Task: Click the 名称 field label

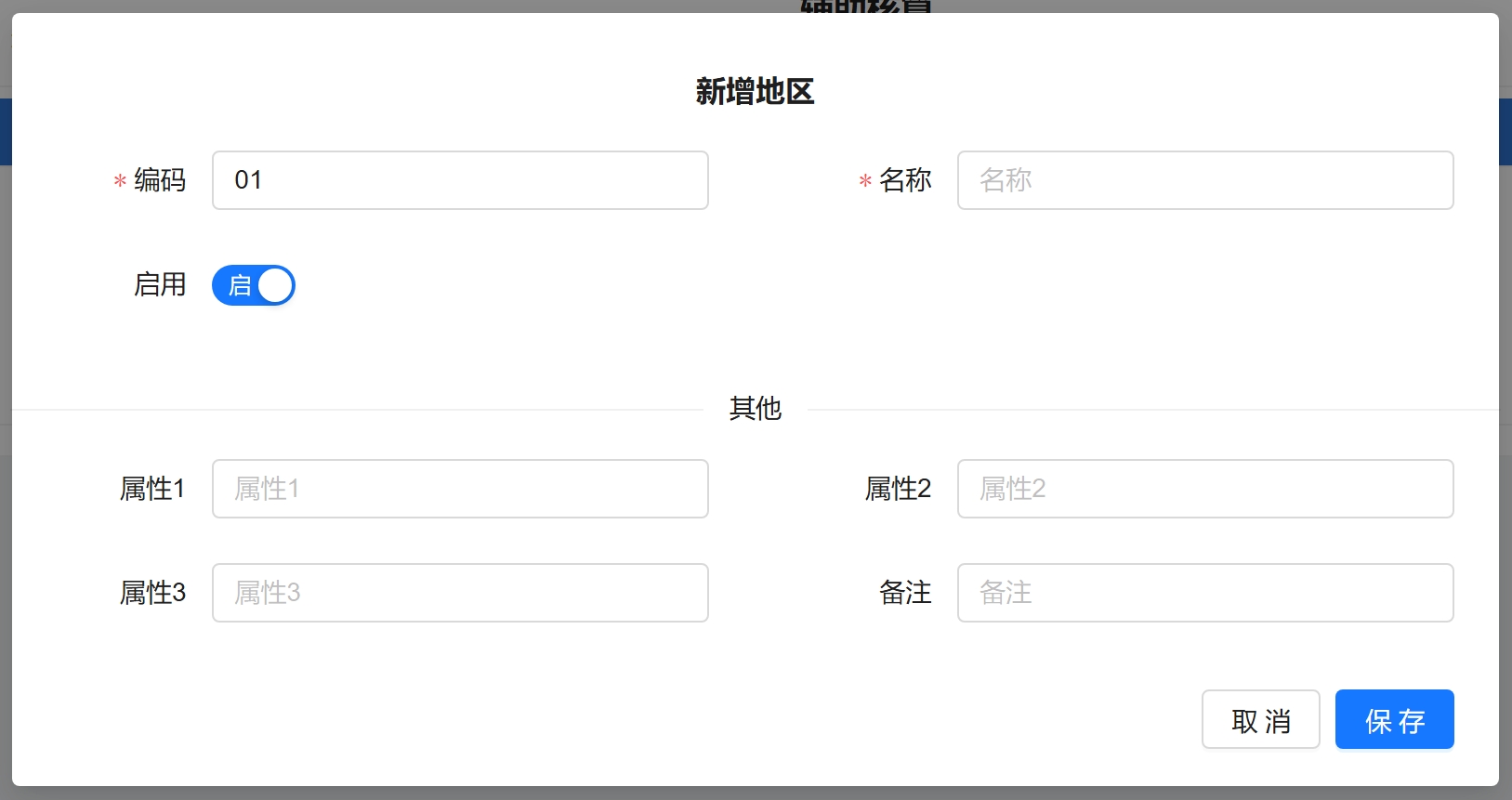Action: tap(905, 180)
